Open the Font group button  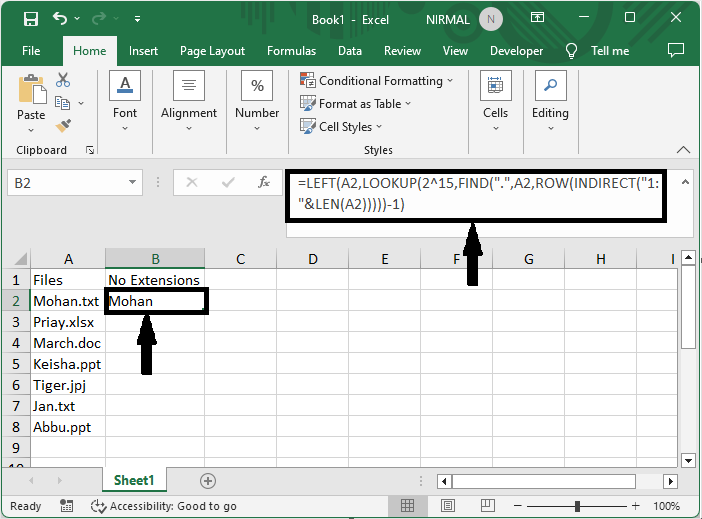click(125, 102)
